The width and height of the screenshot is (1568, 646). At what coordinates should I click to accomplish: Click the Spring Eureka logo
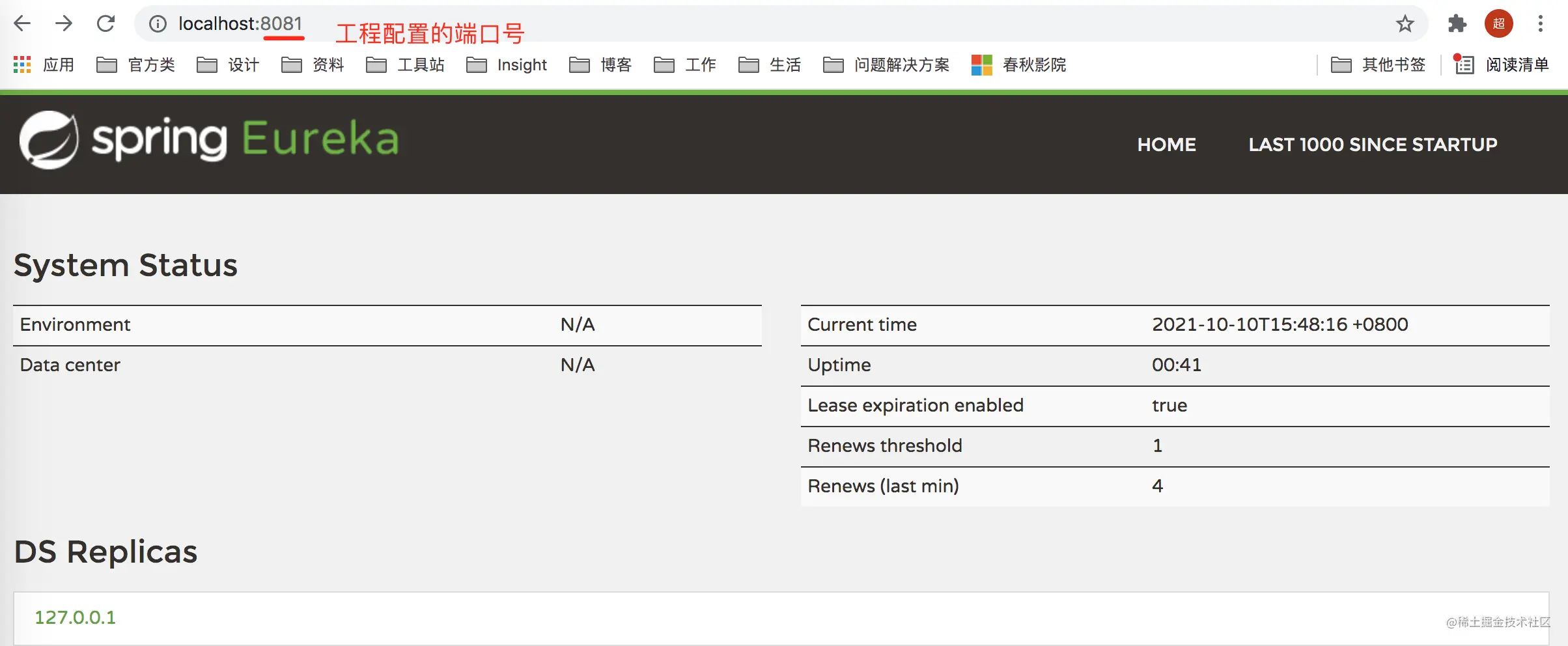[209, 139]
